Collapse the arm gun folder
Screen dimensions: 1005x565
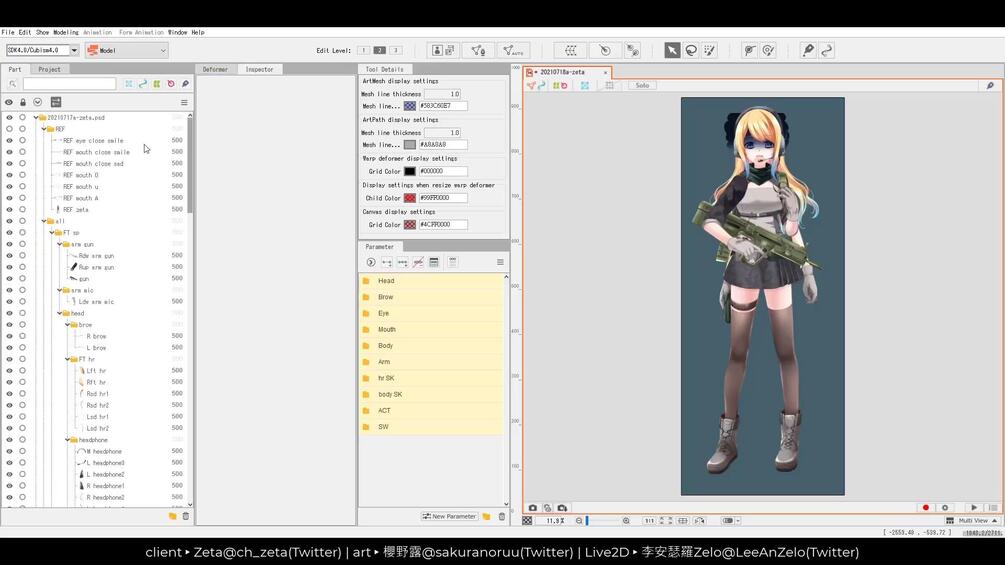pos(60,244)
